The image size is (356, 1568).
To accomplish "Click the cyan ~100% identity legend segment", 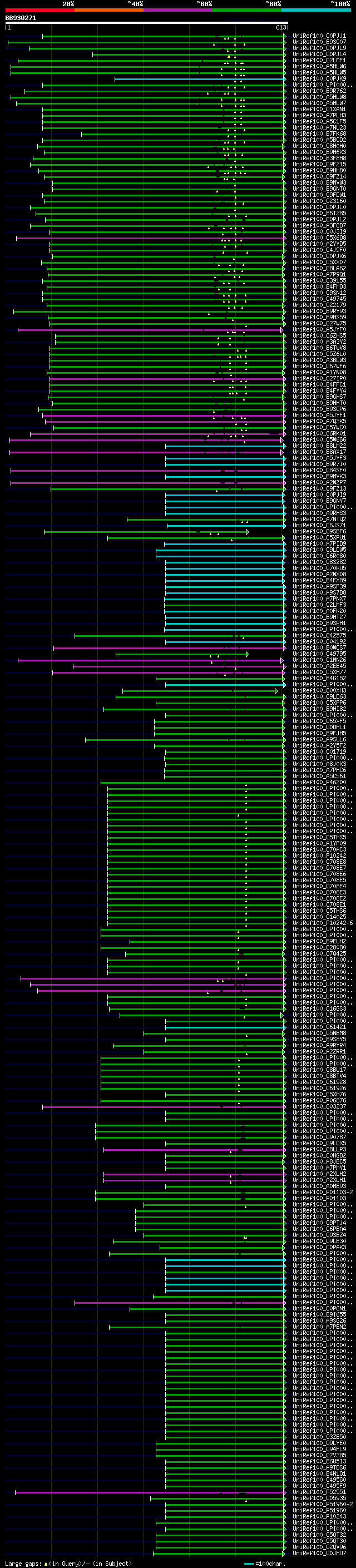I will coord(316,10).
